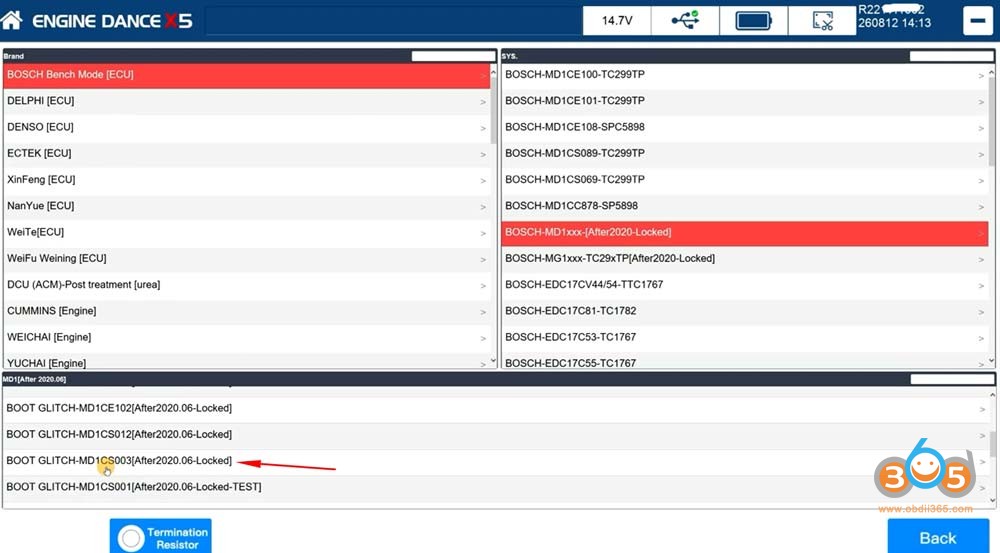Expand the MD1CS012 boot glitch row chevron

tap(982, 436)
